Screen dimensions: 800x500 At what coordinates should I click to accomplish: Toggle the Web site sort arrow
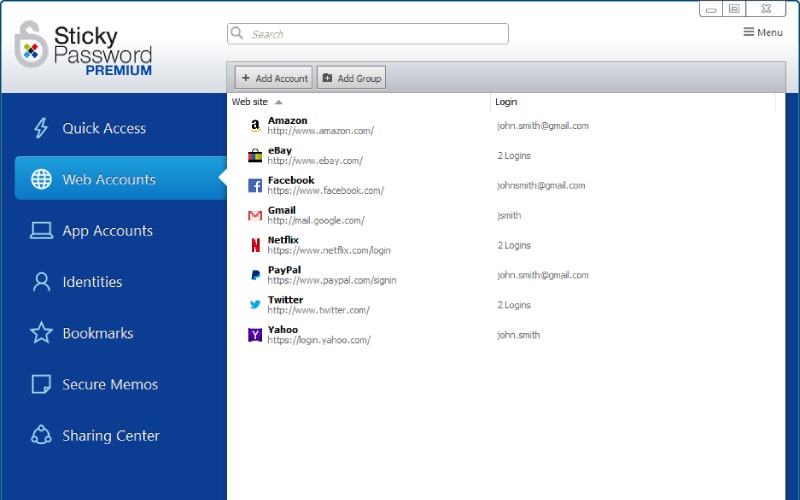[x=279, y=102]
